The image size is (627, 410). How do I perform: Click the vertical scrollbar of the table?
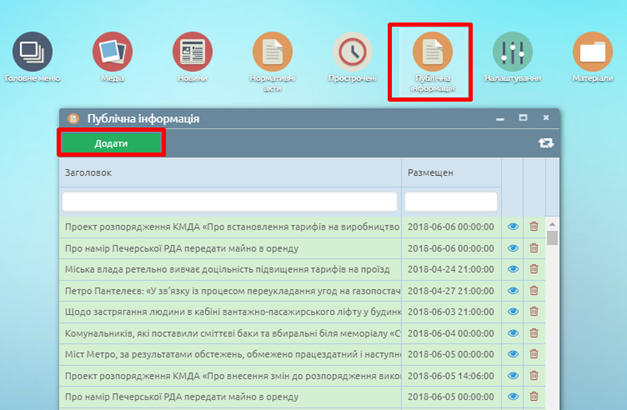[553, 300]
